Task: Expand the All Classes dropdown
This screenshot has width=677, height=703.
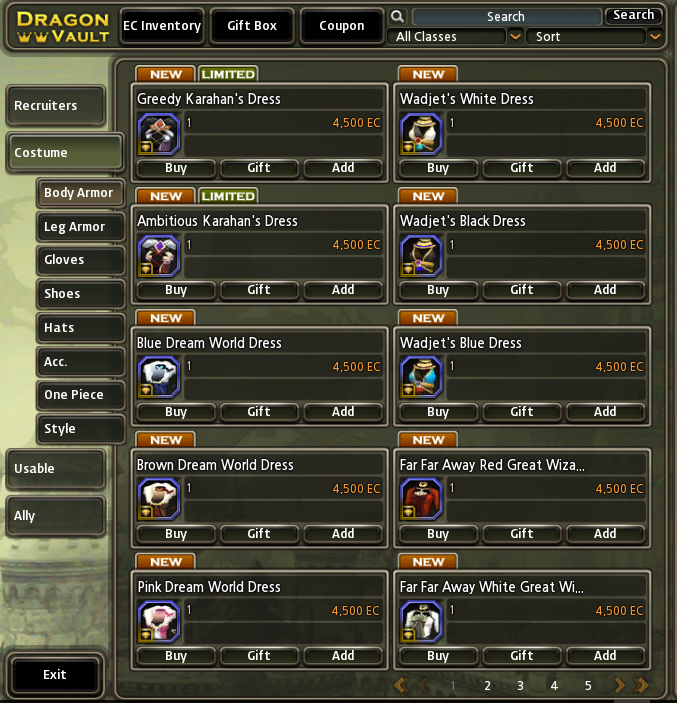Action: coord(516,36)
